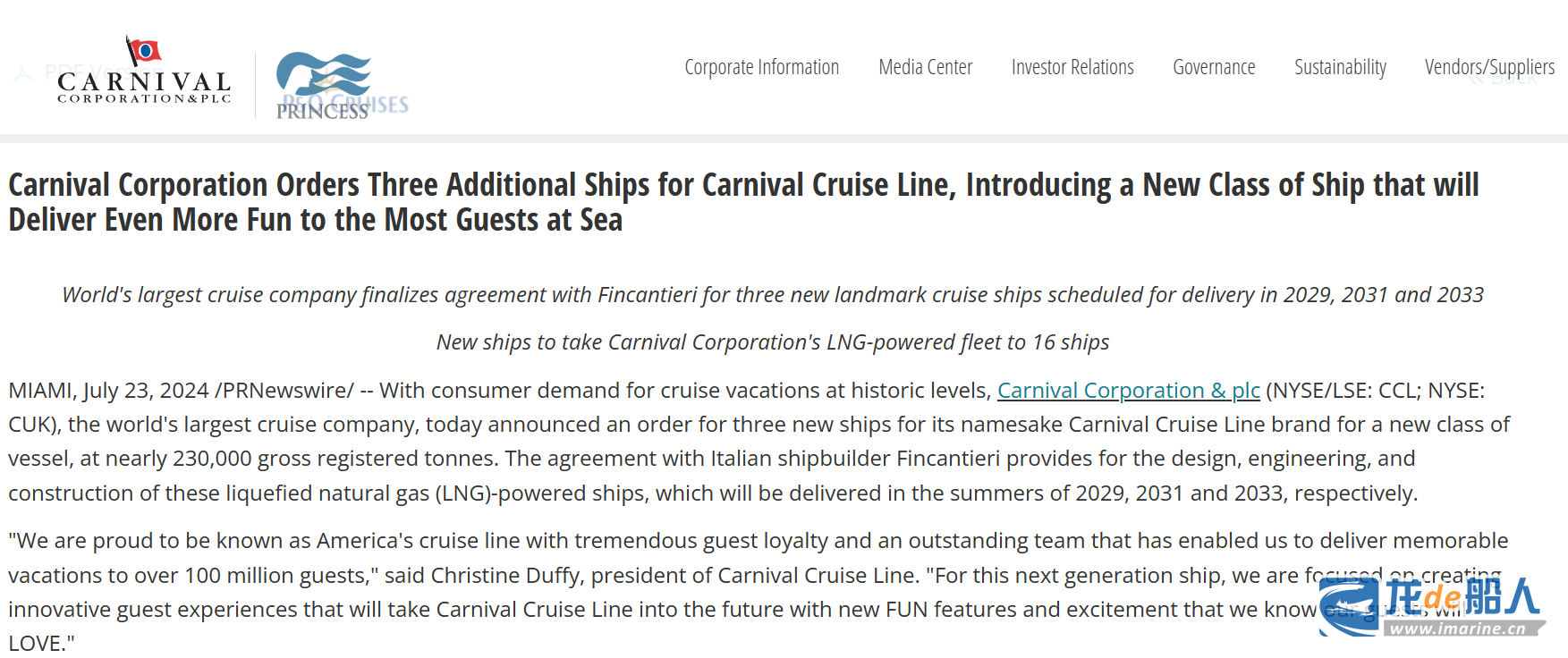The height and width of the screenshot is (658, 1568).
Task: Click the italic LNG-powered fleet line
Action: [773, 342]
